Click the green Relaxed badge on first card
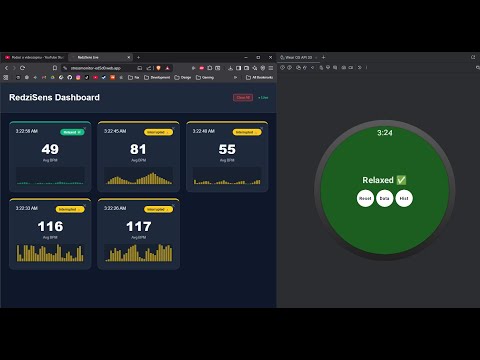 (72, 132)
